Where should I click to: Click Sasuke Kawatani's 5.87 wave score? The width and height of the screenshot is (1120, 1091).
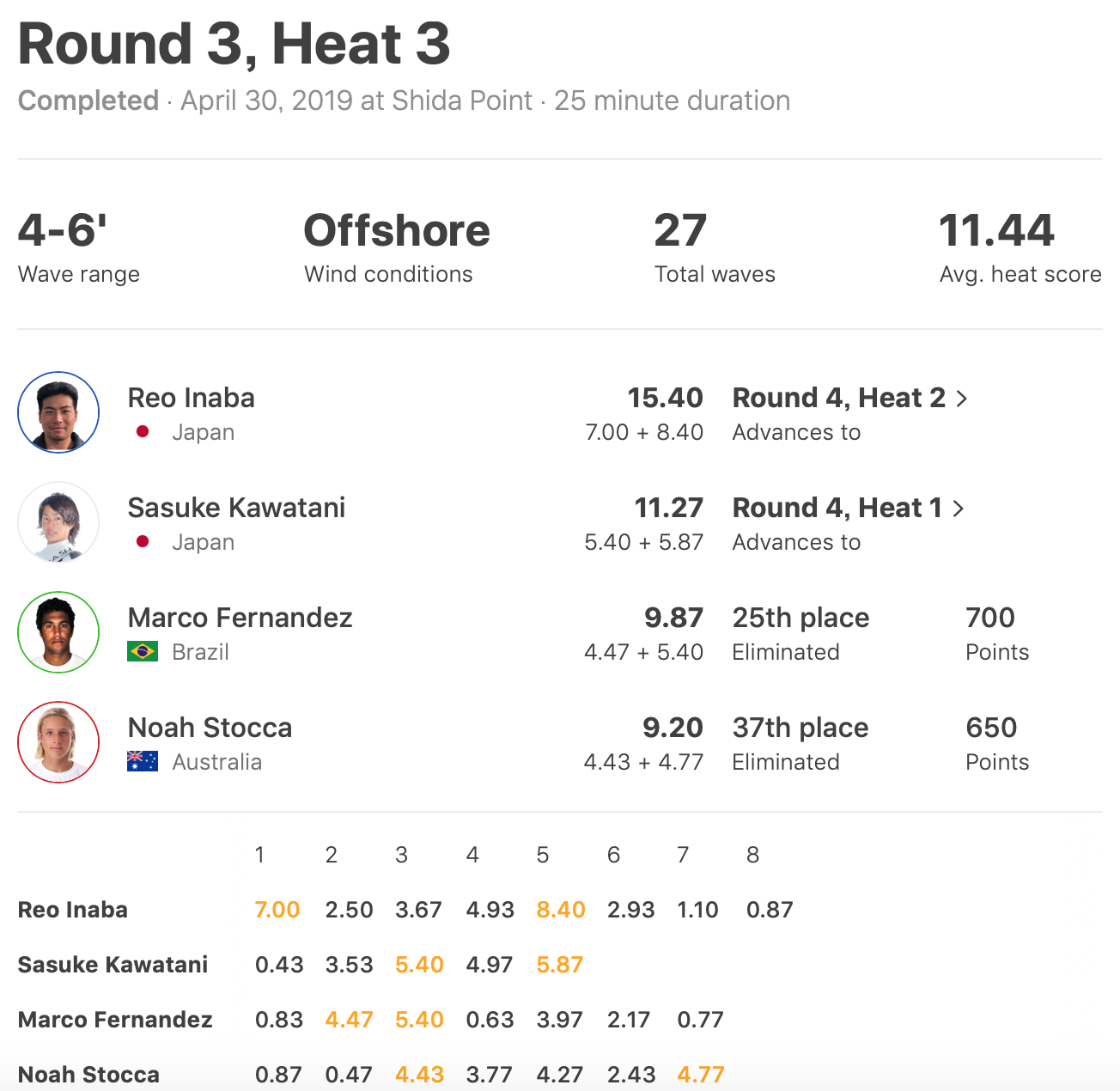pyautogui.click(x=559, y=965)
